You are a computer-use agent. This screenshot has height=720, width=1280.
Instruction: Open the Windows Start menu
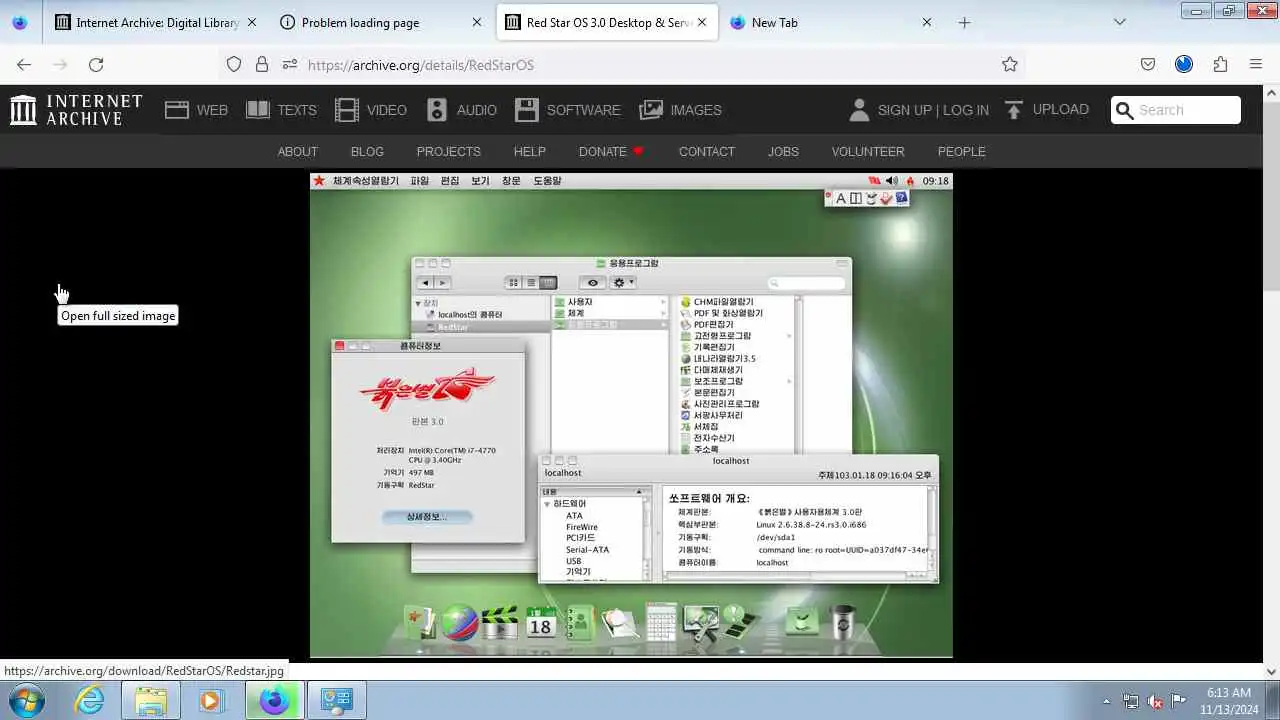[27, 700]
